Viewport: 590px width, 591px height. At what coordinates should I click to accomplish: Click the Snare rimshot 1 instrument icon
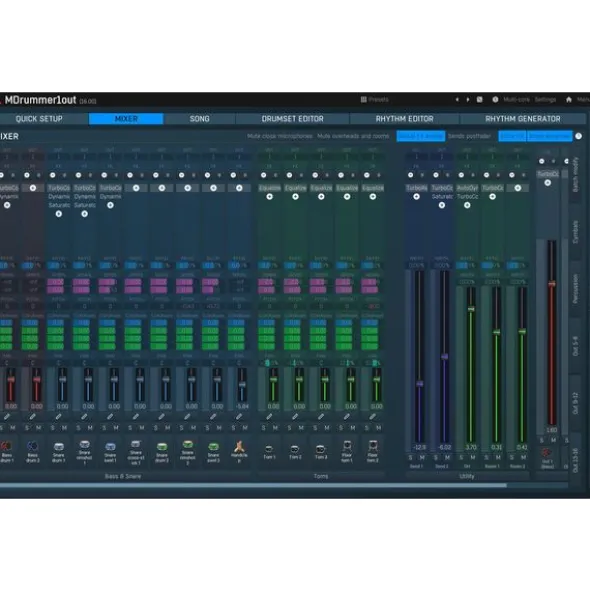[84, 444]
